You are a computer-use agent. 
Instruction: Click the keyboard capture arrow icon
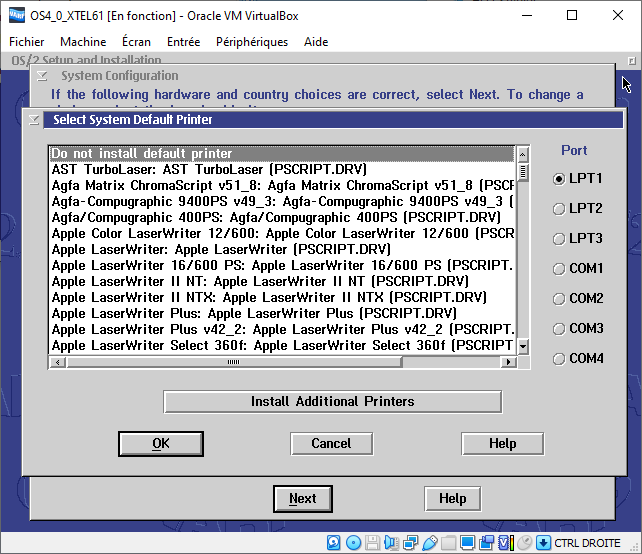[543, 543]
